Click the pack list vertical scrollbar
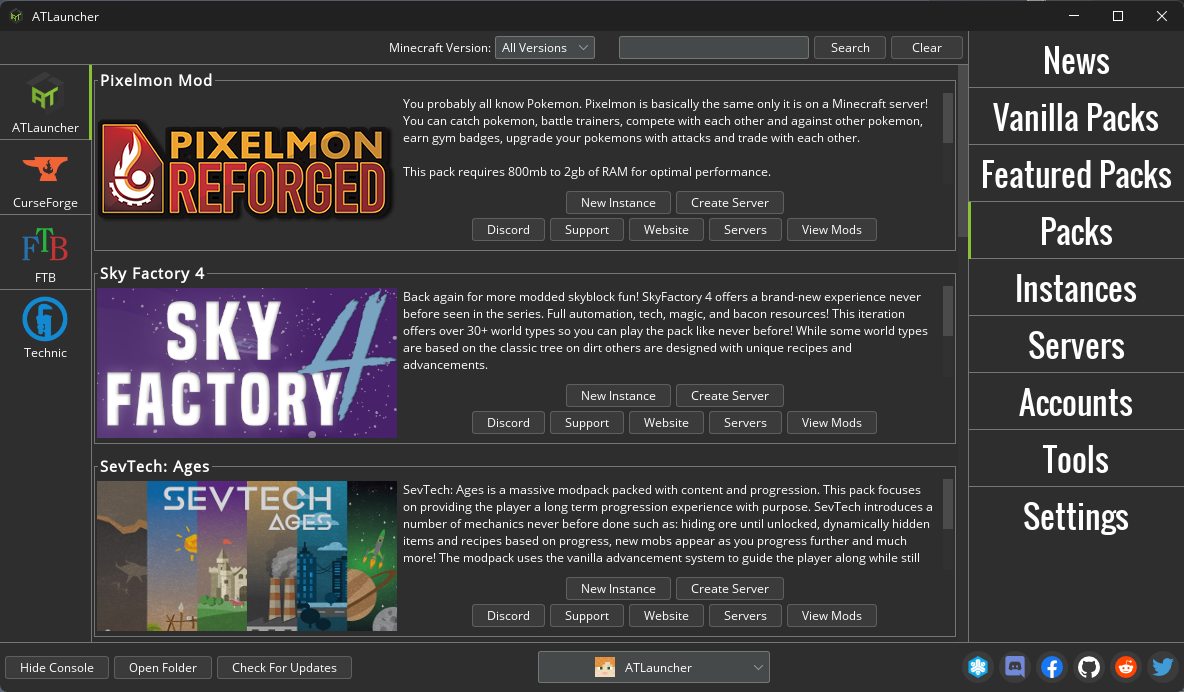 click(963, 151)
